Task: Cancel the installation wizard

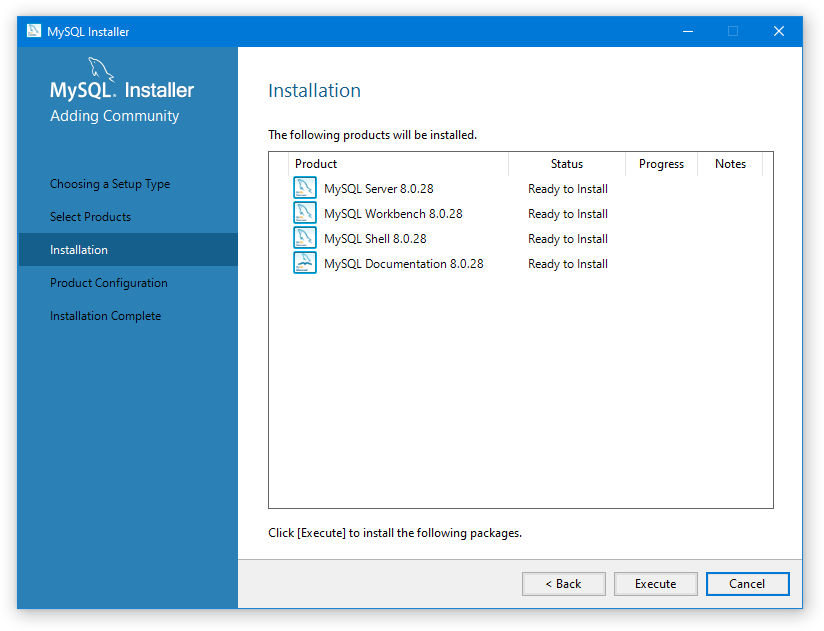Action: tap(747, 584)
